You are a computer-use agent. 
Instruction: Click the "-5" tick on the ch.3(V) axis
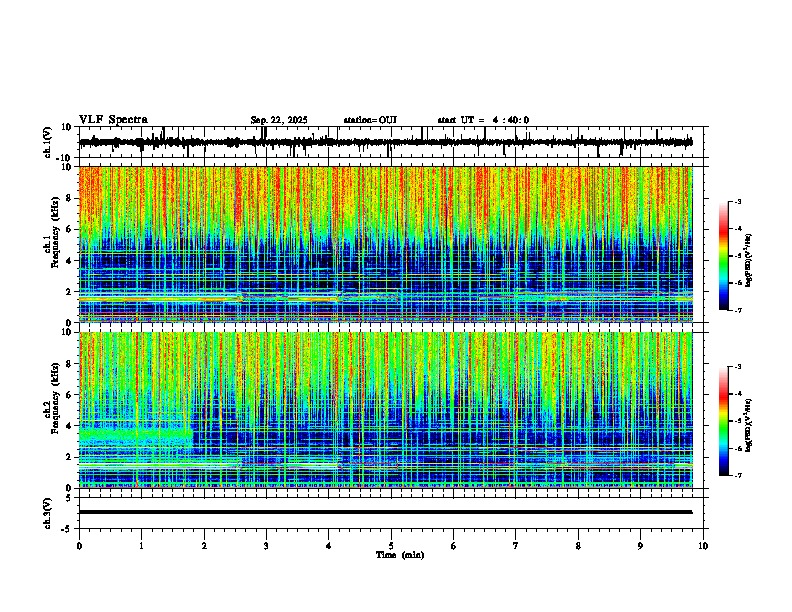[x=68, y=529]
